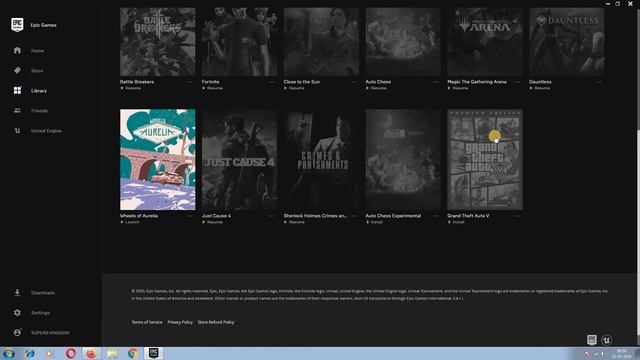
Task: Click the Home house icon
Action: click(x=17, y=50)
